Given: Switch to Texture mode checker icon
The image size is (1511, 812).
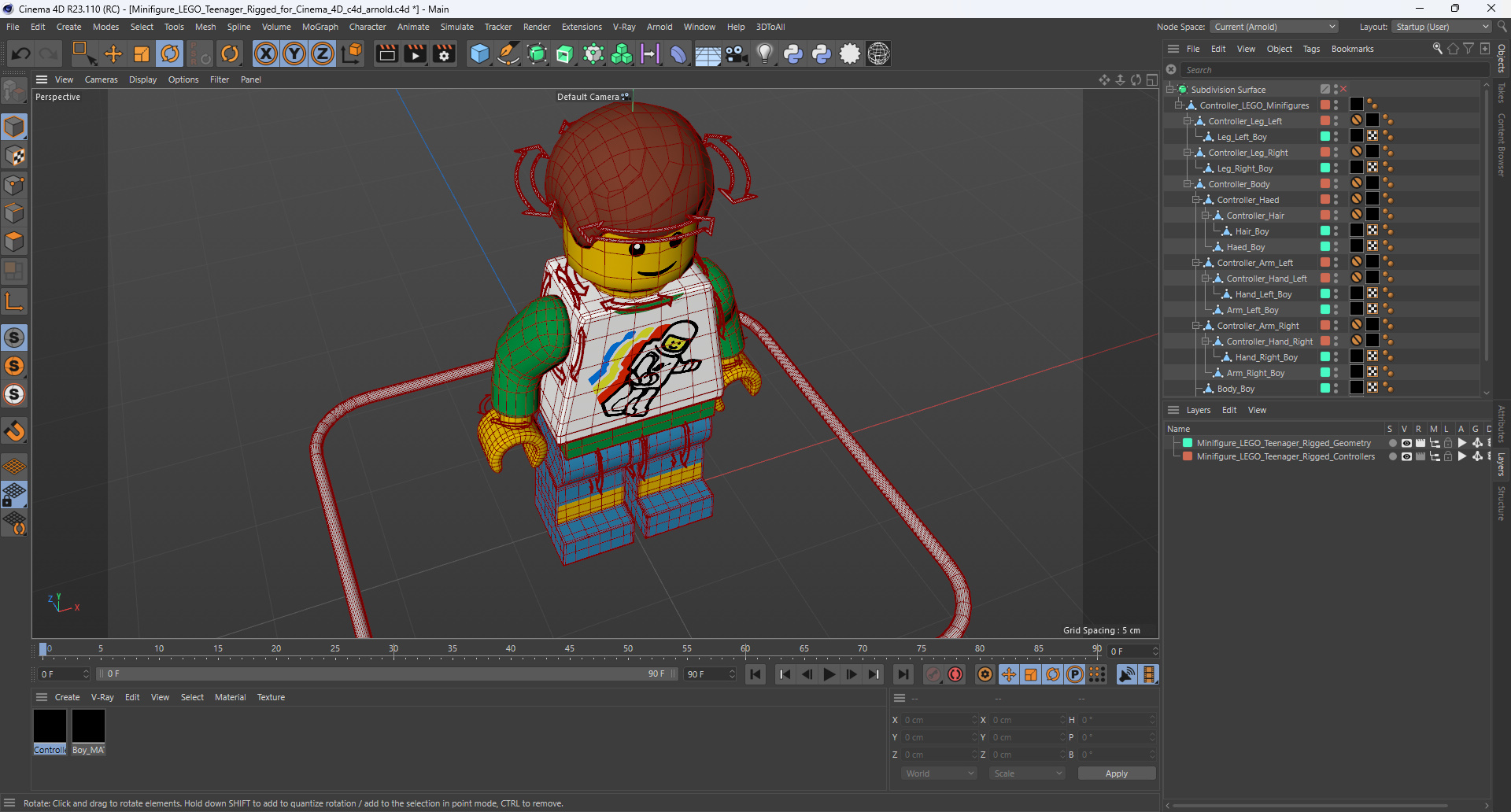Looking at the screenshot, I should pyautogui.click(x=14, y=156).
